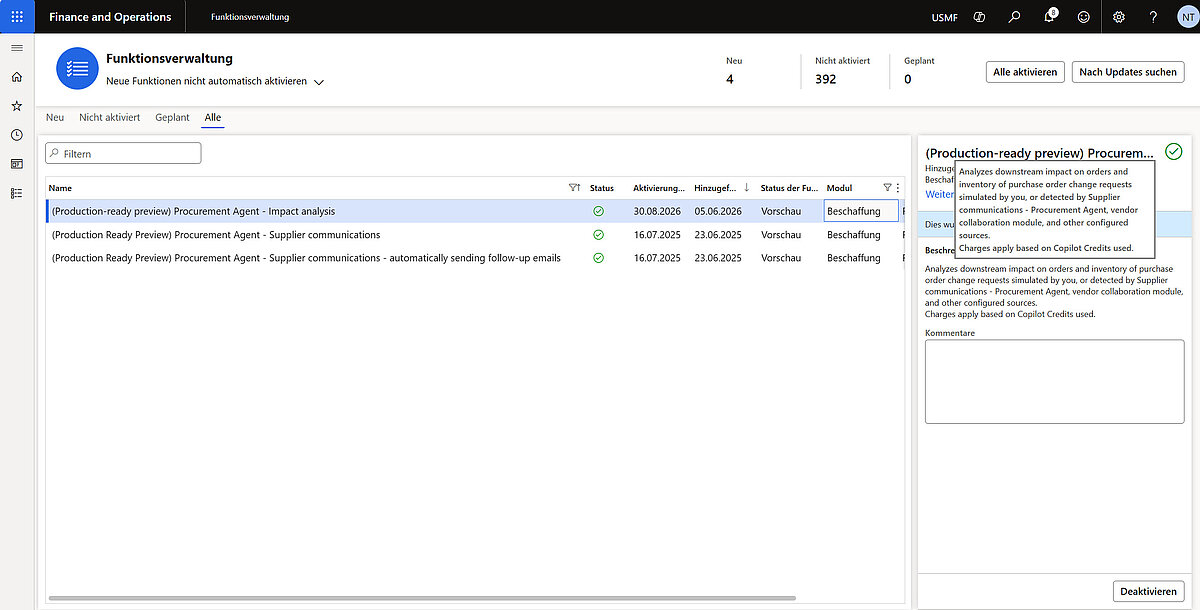Click Geplant count 0 tile
The height and width of the screenshot is (610, 1200).
919,71
